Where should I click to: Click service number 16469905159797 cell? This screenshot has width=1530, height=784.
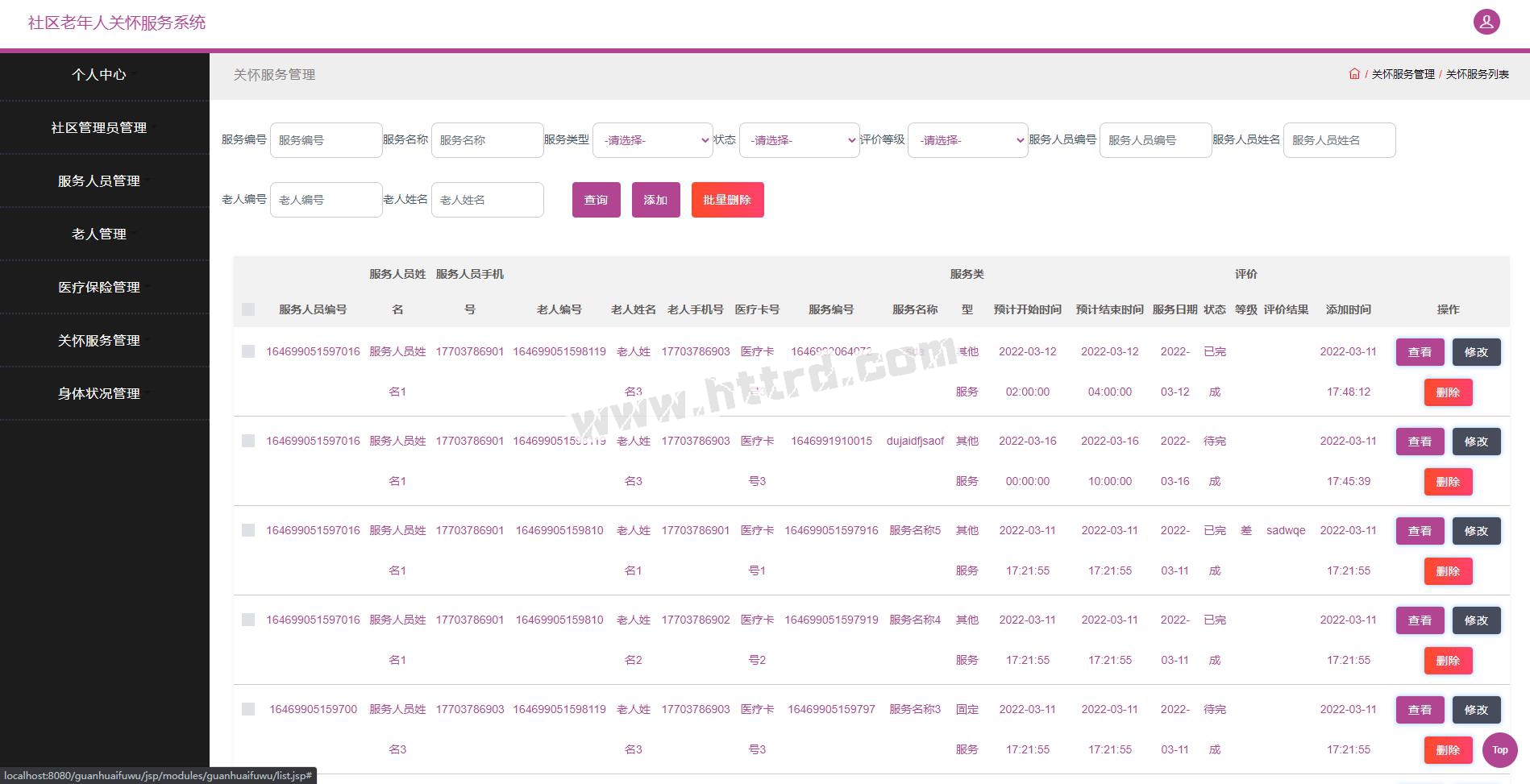[x=831, y=709]
